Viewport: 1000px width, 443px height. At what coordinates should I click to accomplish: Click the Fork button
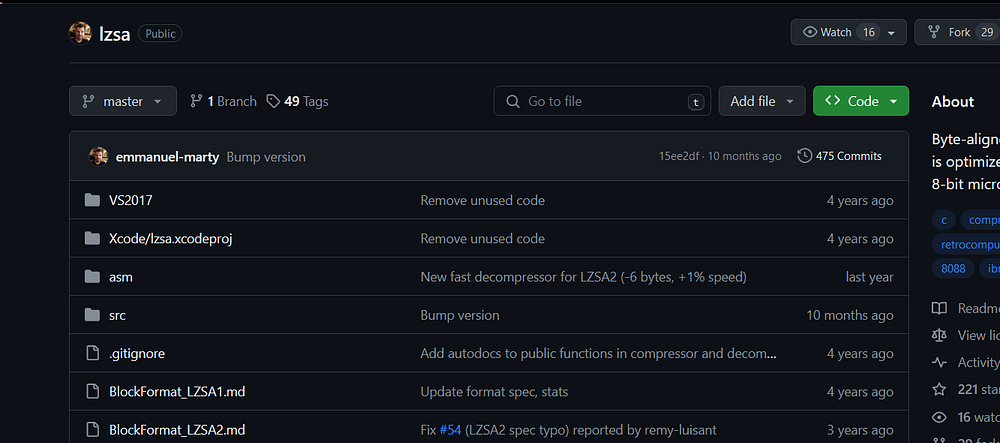[x=957, y=33]
